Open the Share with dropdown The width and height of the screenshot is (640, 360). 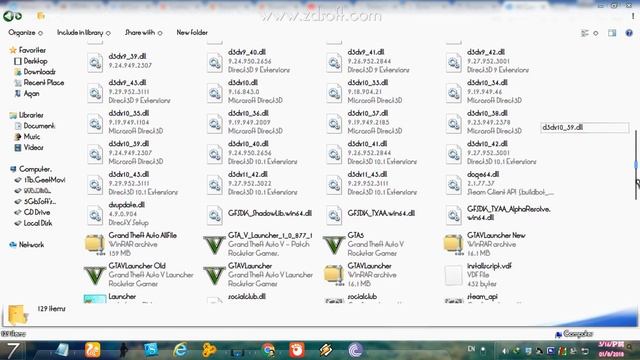(x=143, y=33)
